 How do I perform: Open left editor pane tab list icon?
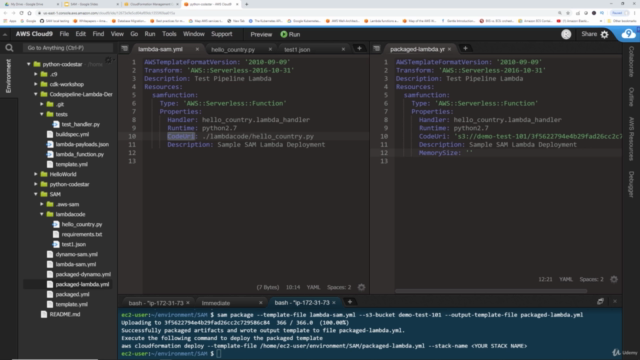(124, 49)
